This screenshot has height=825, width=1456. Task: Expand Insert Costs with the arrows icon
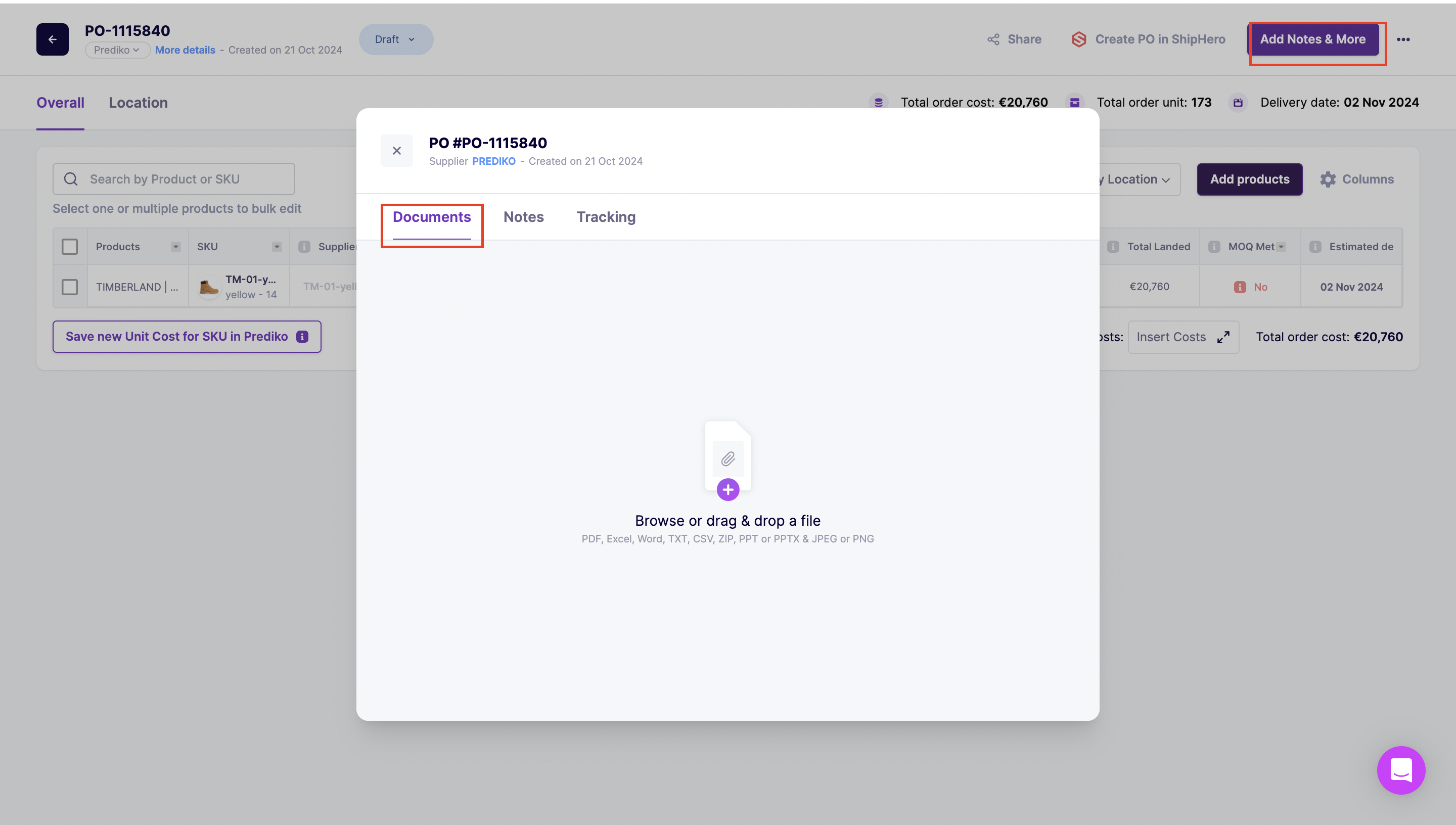click(x=1223, y=337)
